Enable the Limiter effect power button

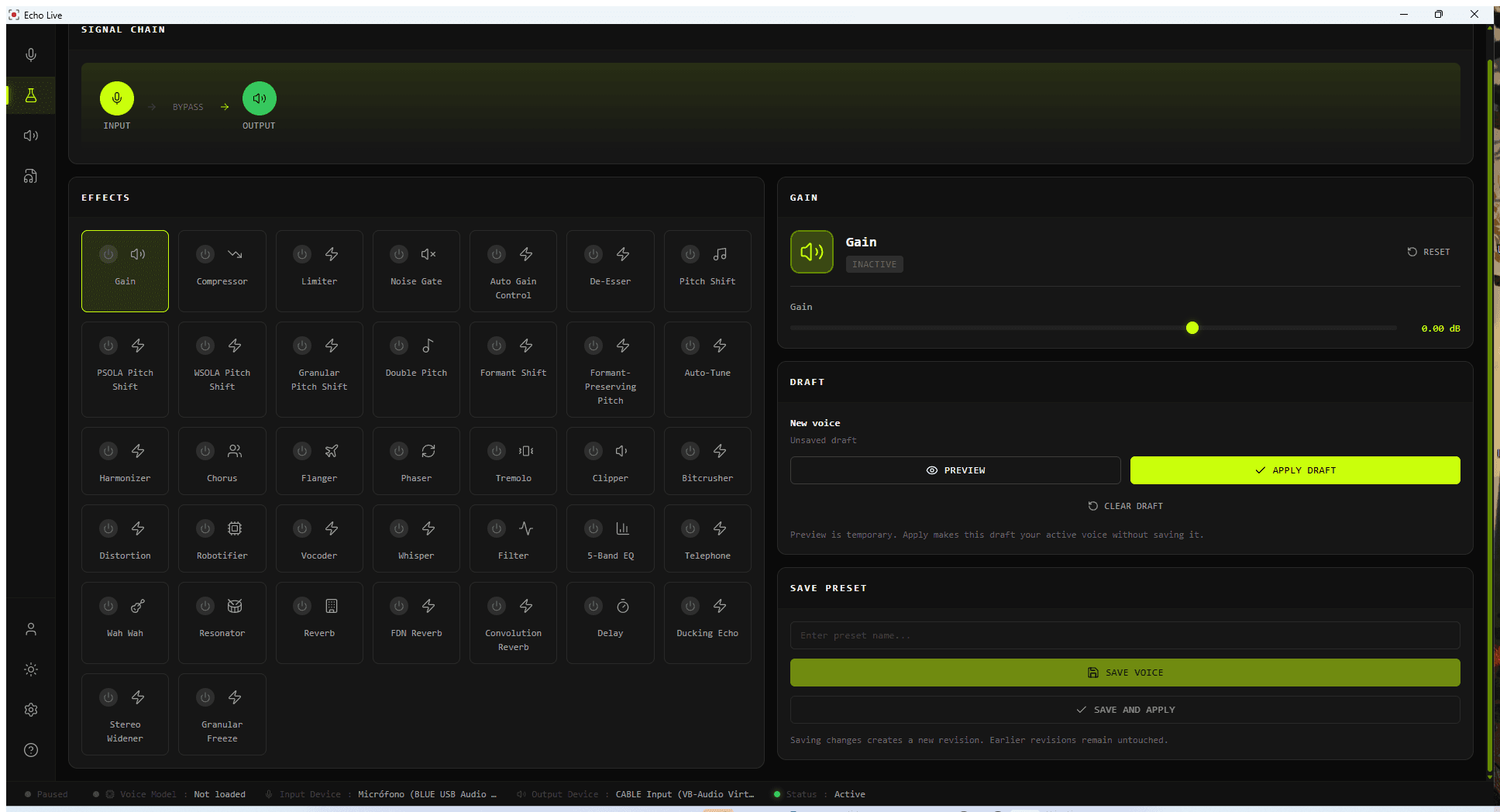click(x=302, y=254)
